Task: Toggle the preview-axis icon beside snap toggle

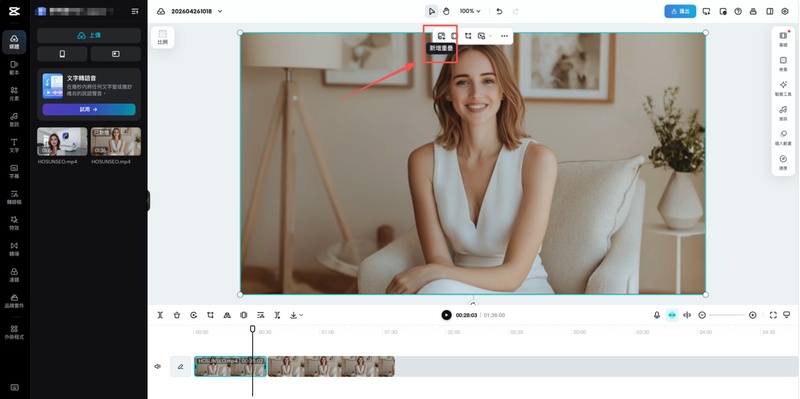Action: 687,315
